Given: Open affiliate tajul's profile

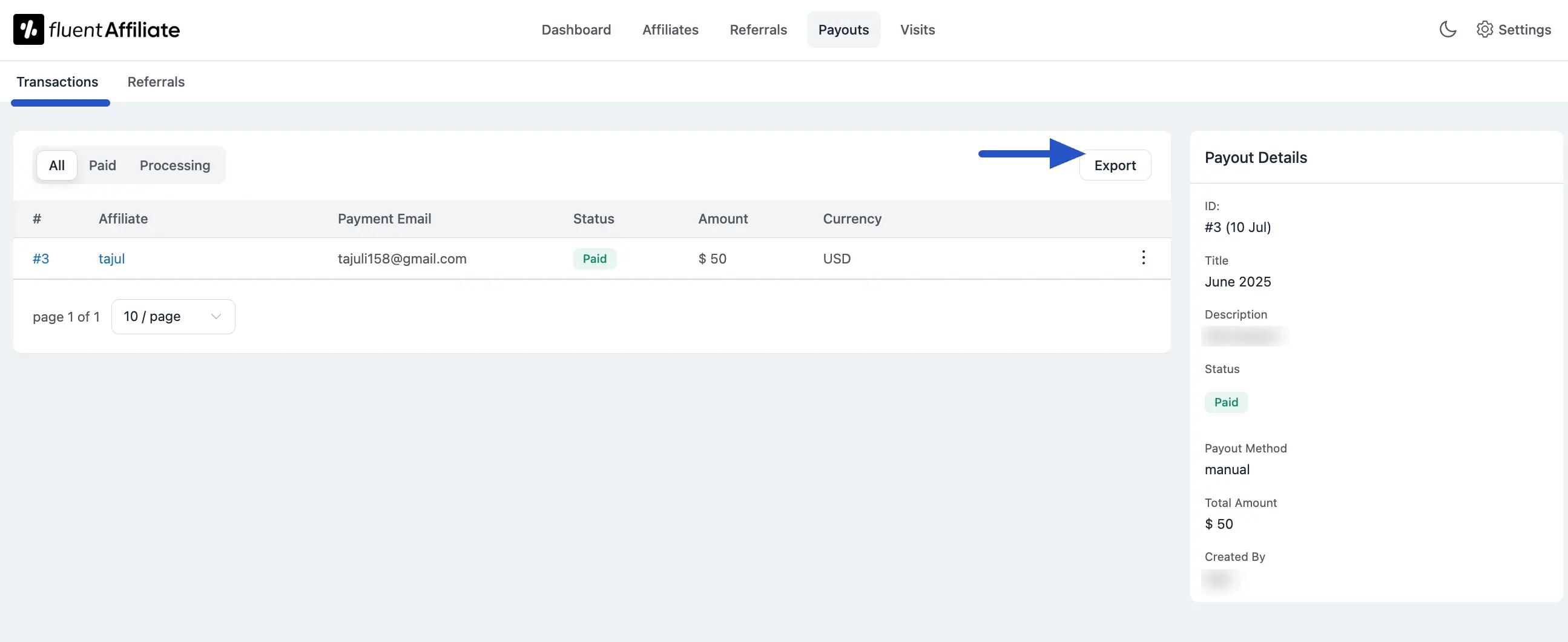Looking at the screenshot, I should [x=111, y=258].
